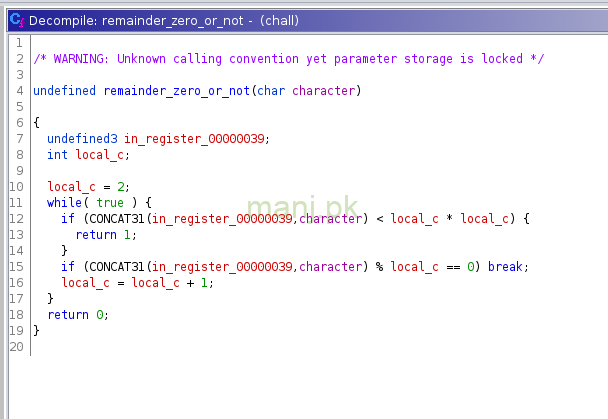Viewport: 608px width, 419px height.
Task: Select in_register_00000039 declaration on line 7
Action: pos(194,138)
